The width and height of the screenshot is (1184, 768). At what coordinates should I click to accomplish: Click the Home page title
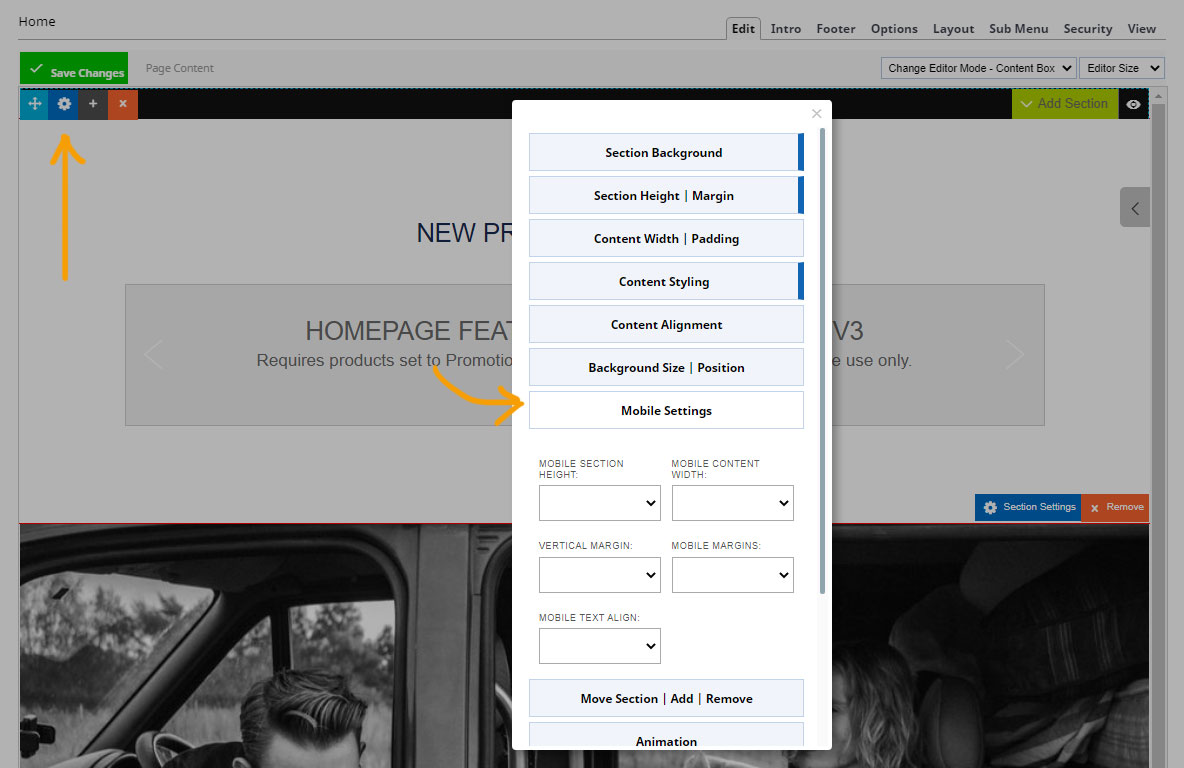37,21
